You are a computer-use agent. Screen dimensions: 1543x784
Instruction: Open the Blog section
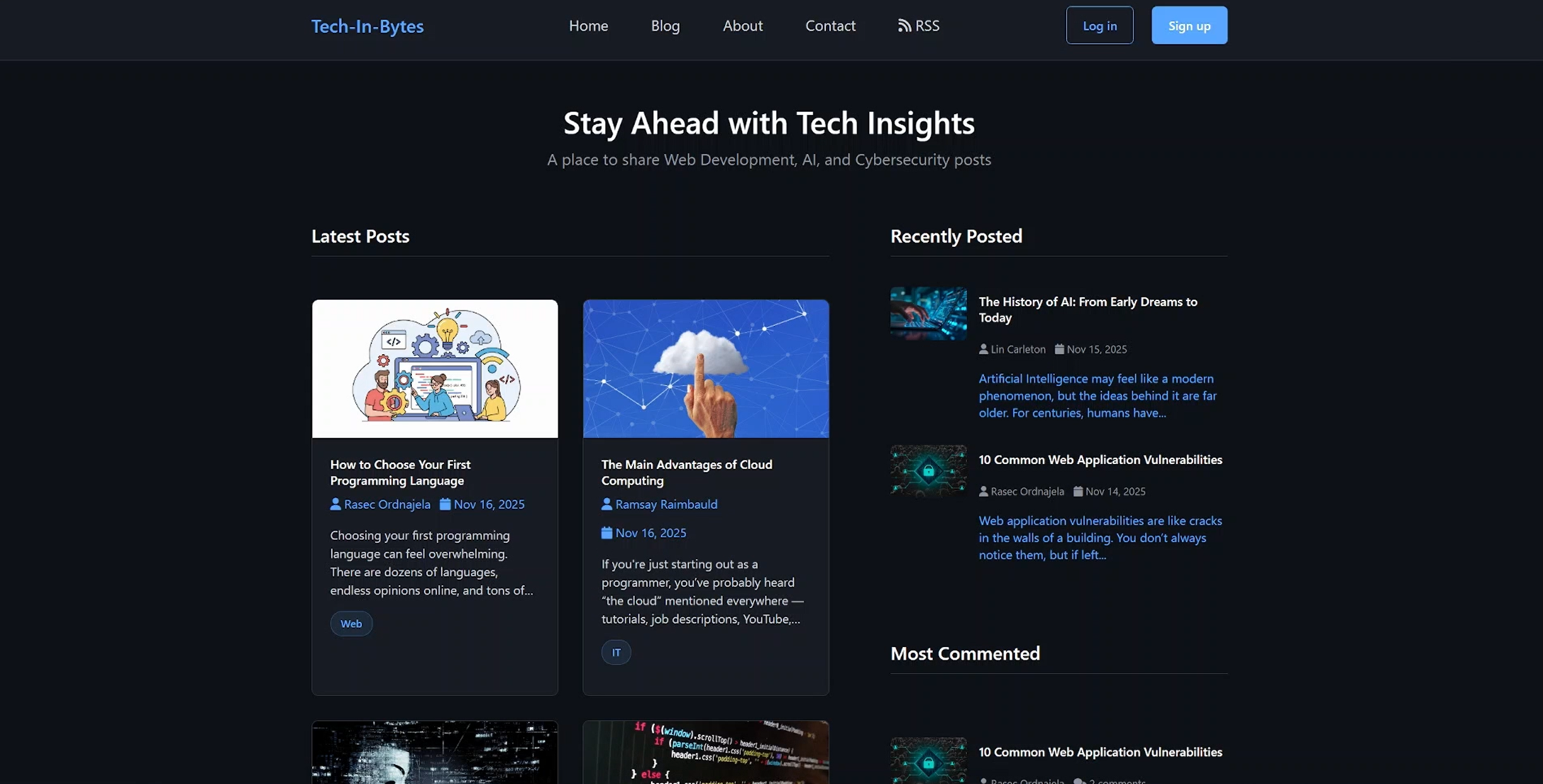click(x=665, y=25)
